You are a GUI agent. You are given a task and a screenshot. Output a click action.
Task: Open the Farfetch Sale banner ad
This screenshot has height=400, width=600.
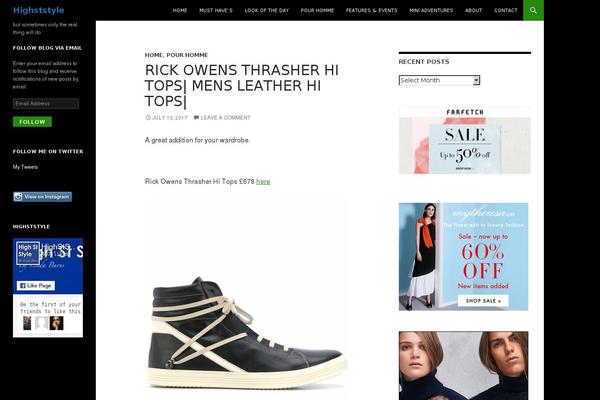(x=465, y=141)
